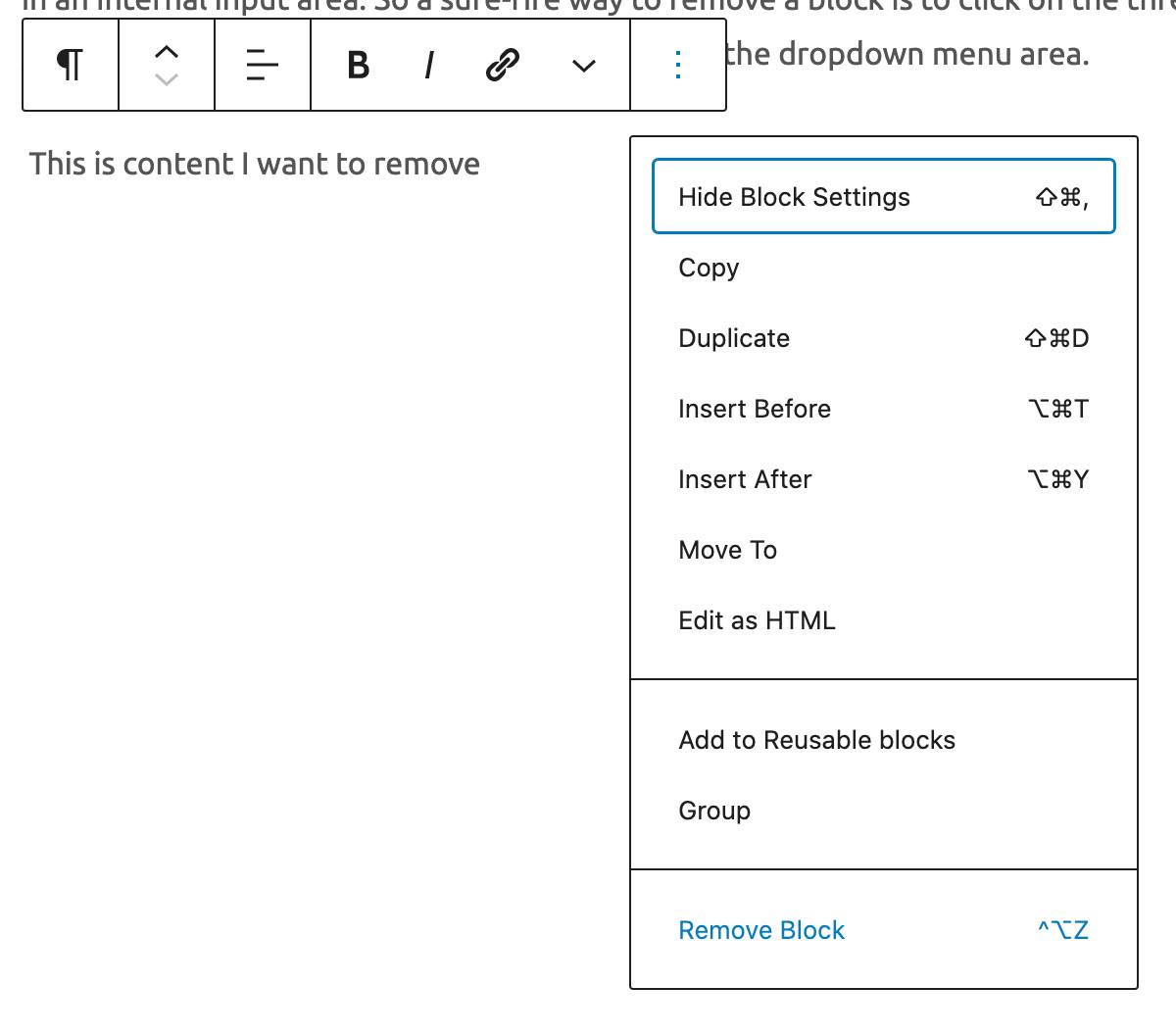
Task: Choose Duplicate from the block menu
Action: [884, 338]
